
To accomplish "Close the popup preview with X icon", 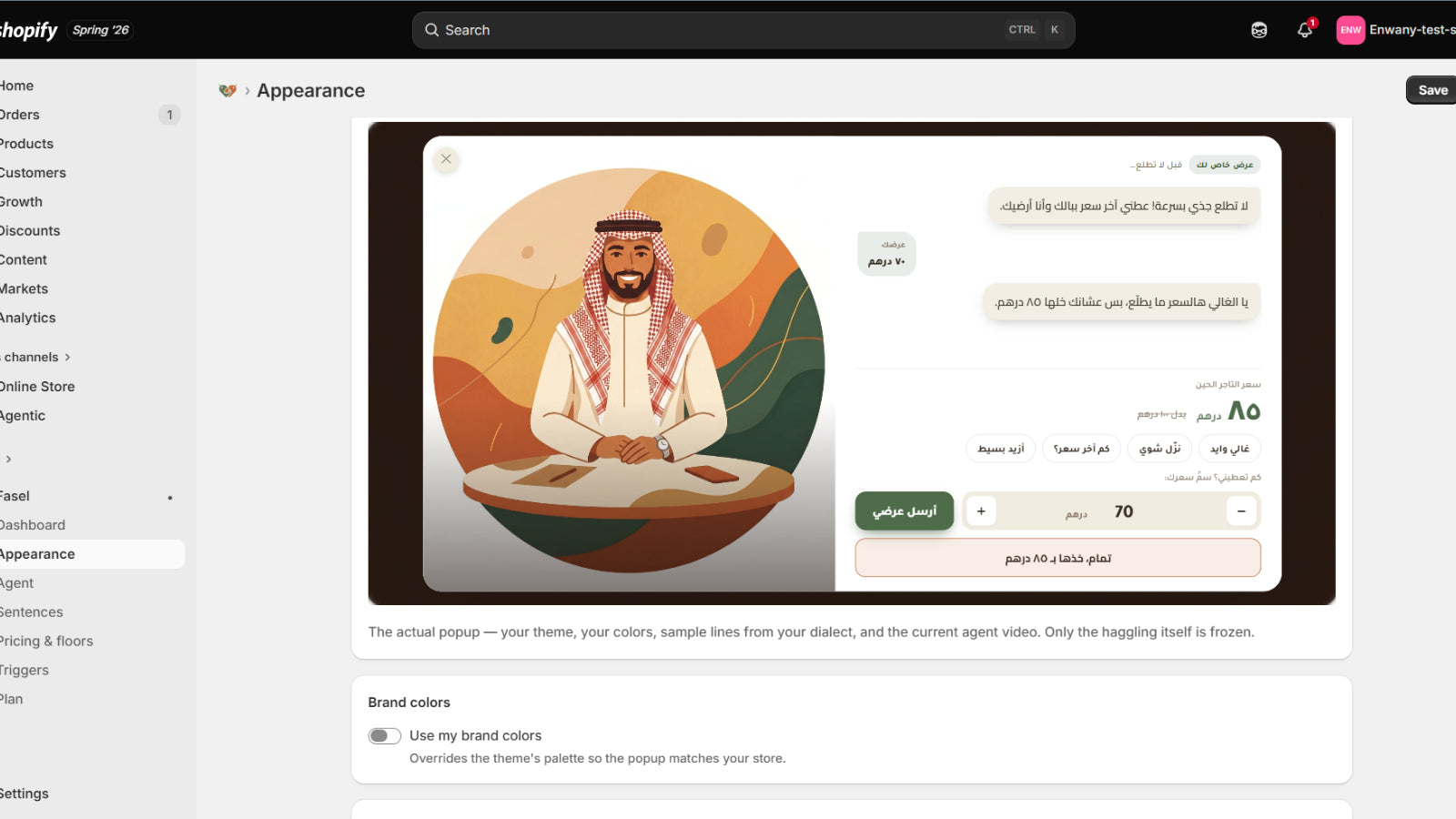I will pyautogui.click(x=446, y=159).
